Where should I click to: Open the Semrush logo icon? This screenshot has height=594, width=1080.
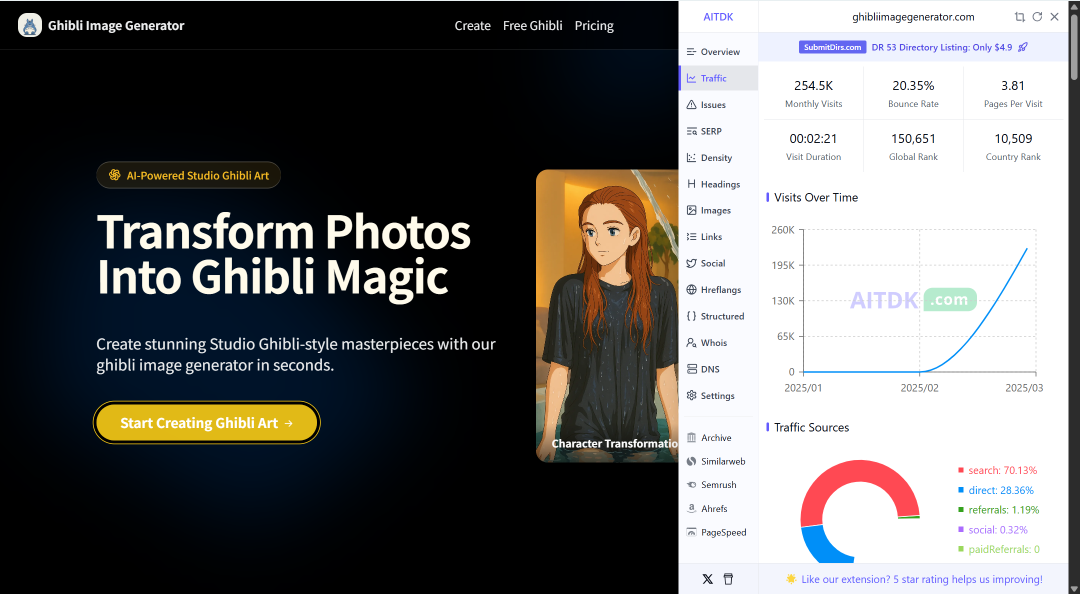click(692, 485)
